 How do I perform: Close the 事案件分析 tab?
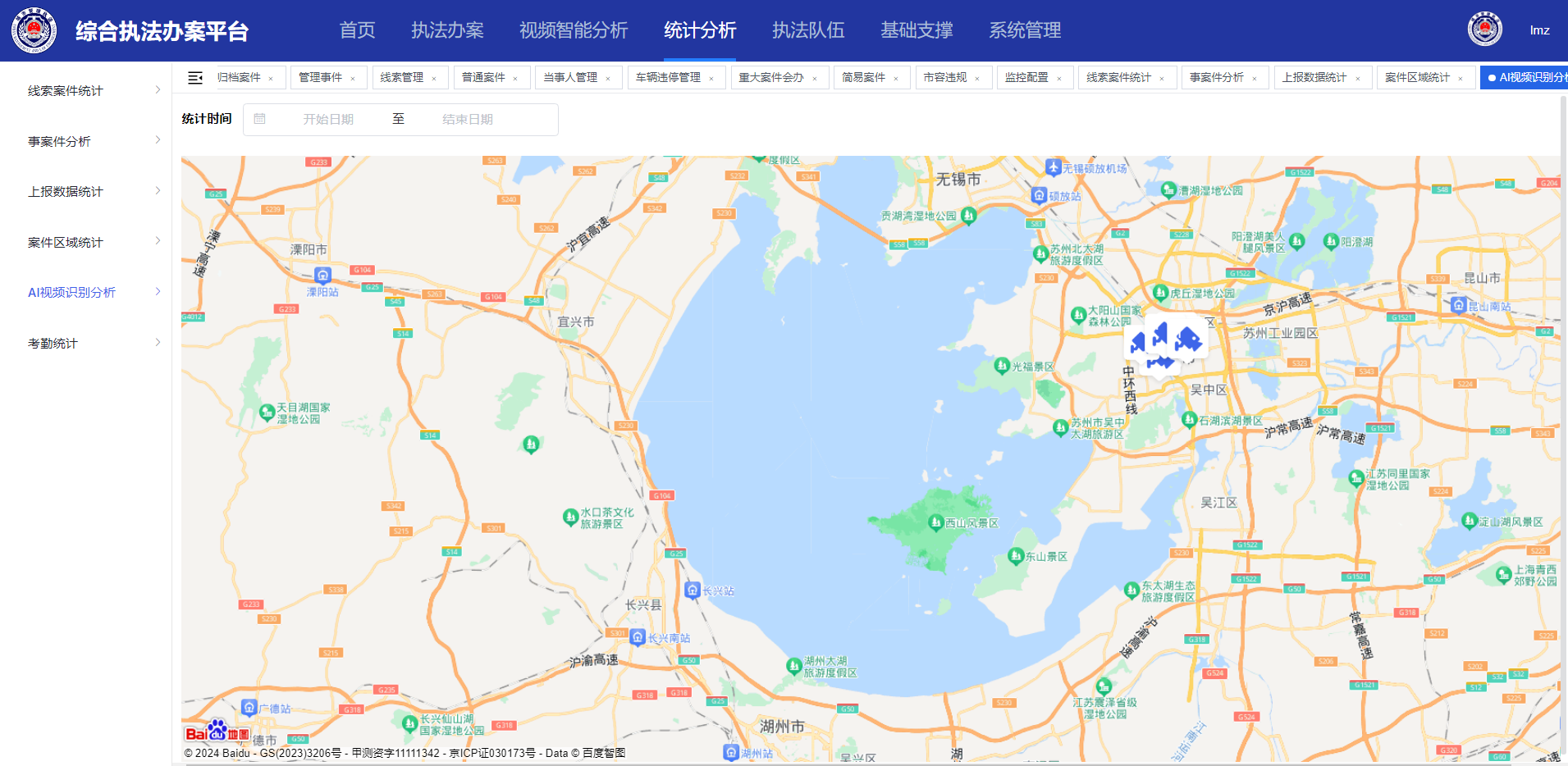click(1255, 79)
